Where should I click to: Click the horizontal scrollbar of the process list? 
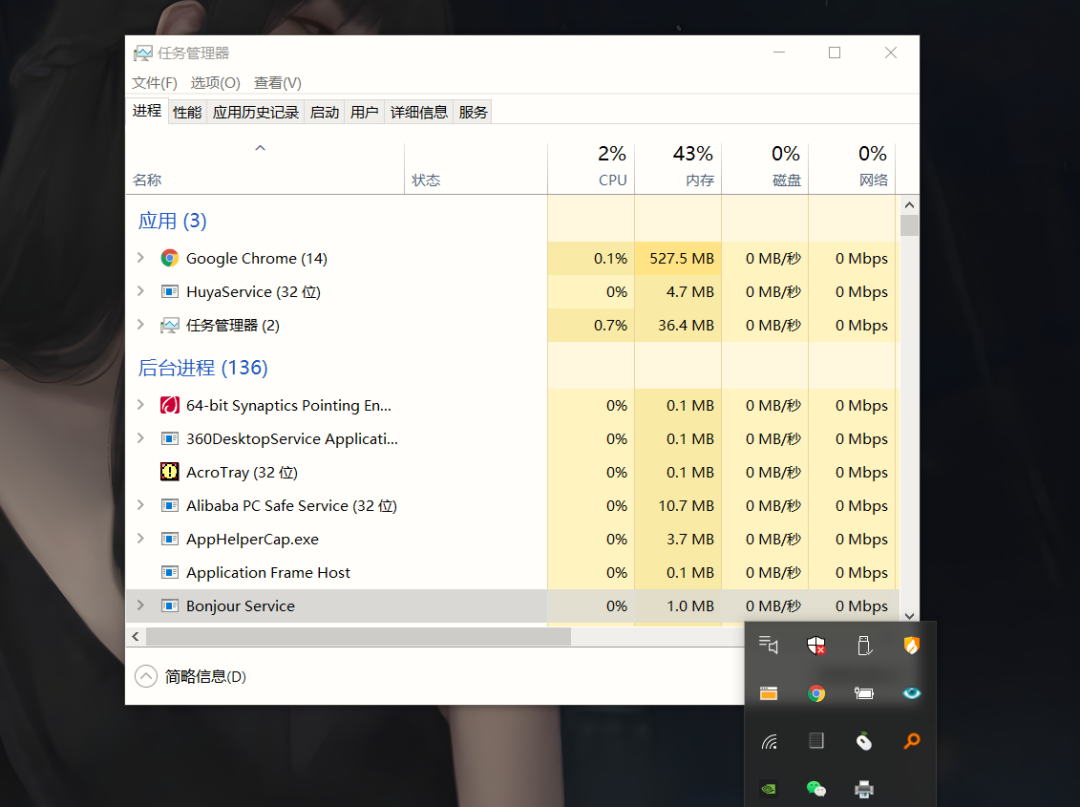pos(358,636)
